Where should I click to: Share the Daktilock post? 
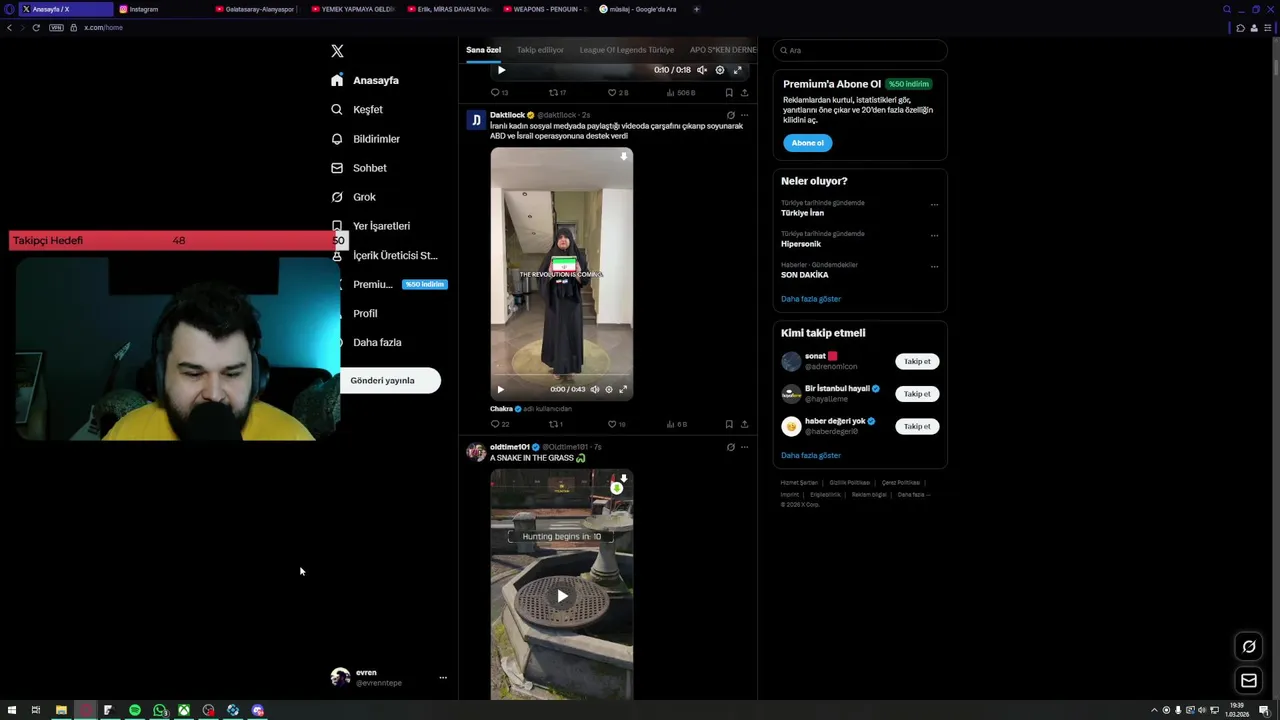click(744, 424)
